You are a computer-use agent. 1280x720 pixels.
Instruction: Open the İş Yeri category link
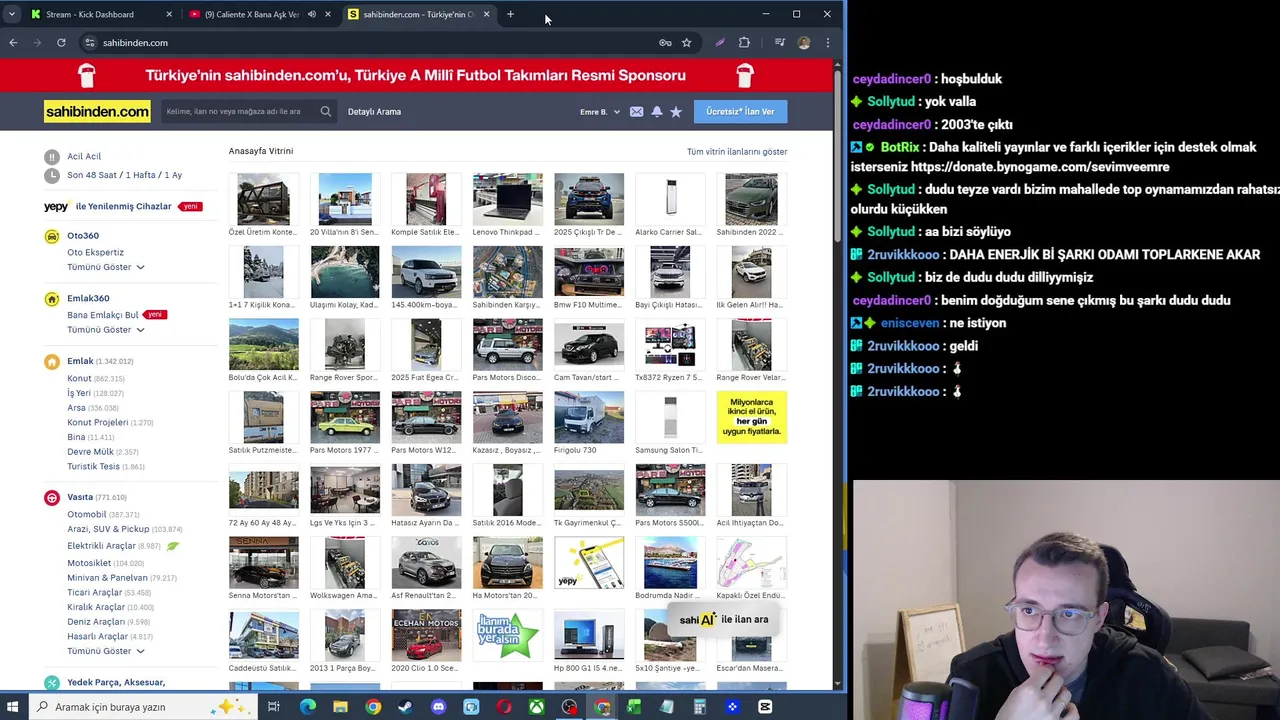pyautogui.click(x=78, y=393)
